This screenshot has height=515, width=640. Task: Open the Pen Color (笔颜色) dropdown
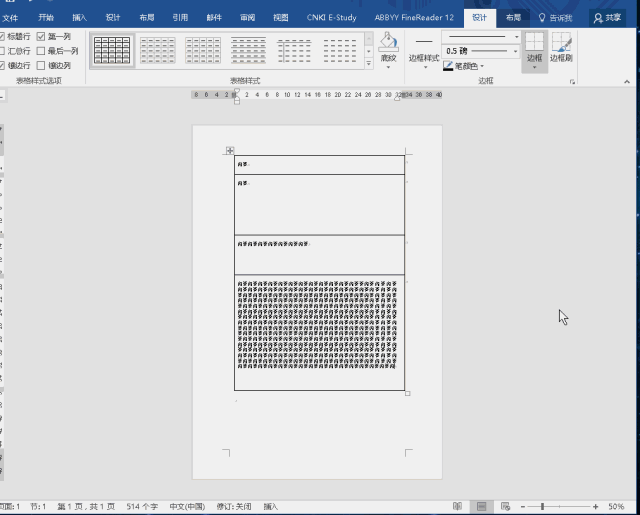pyautogui.click(x=482, y=67)
